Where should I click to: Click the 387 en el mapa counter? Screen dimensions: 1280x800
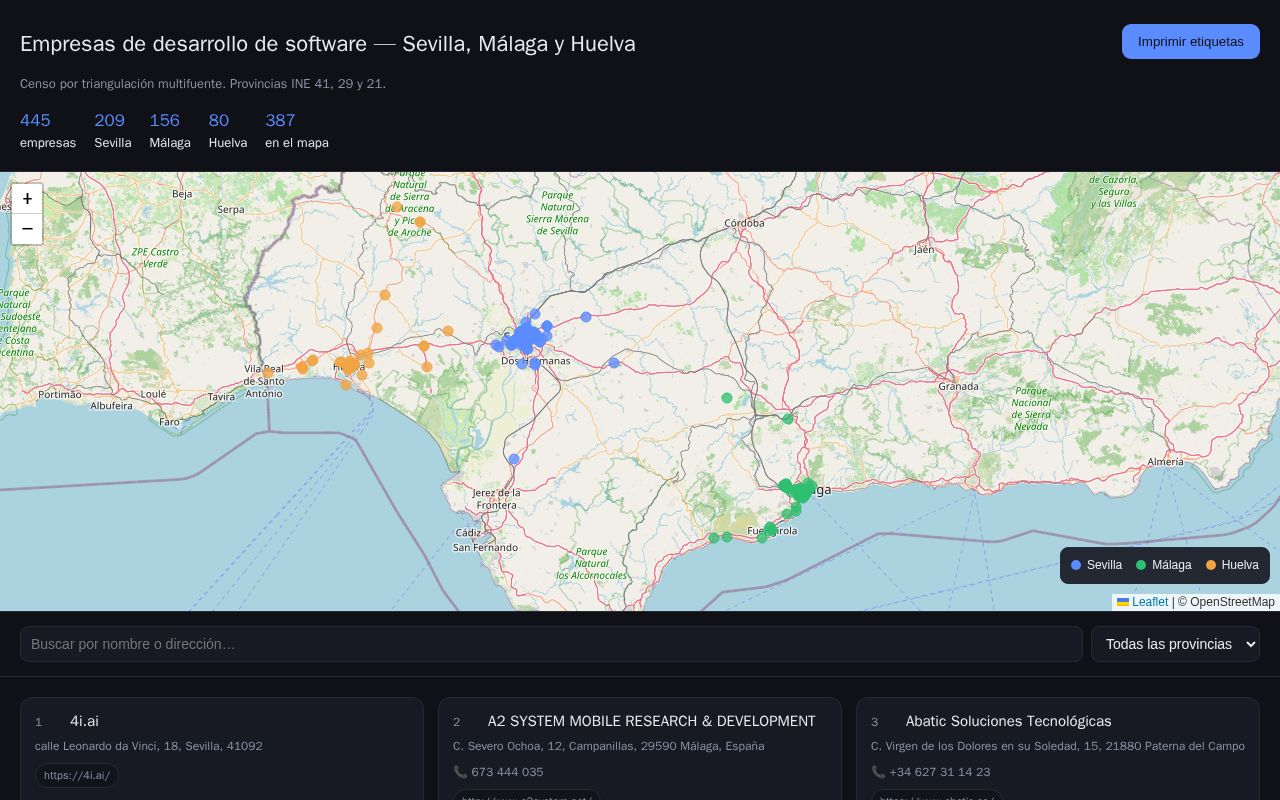(x=297, y=131)
